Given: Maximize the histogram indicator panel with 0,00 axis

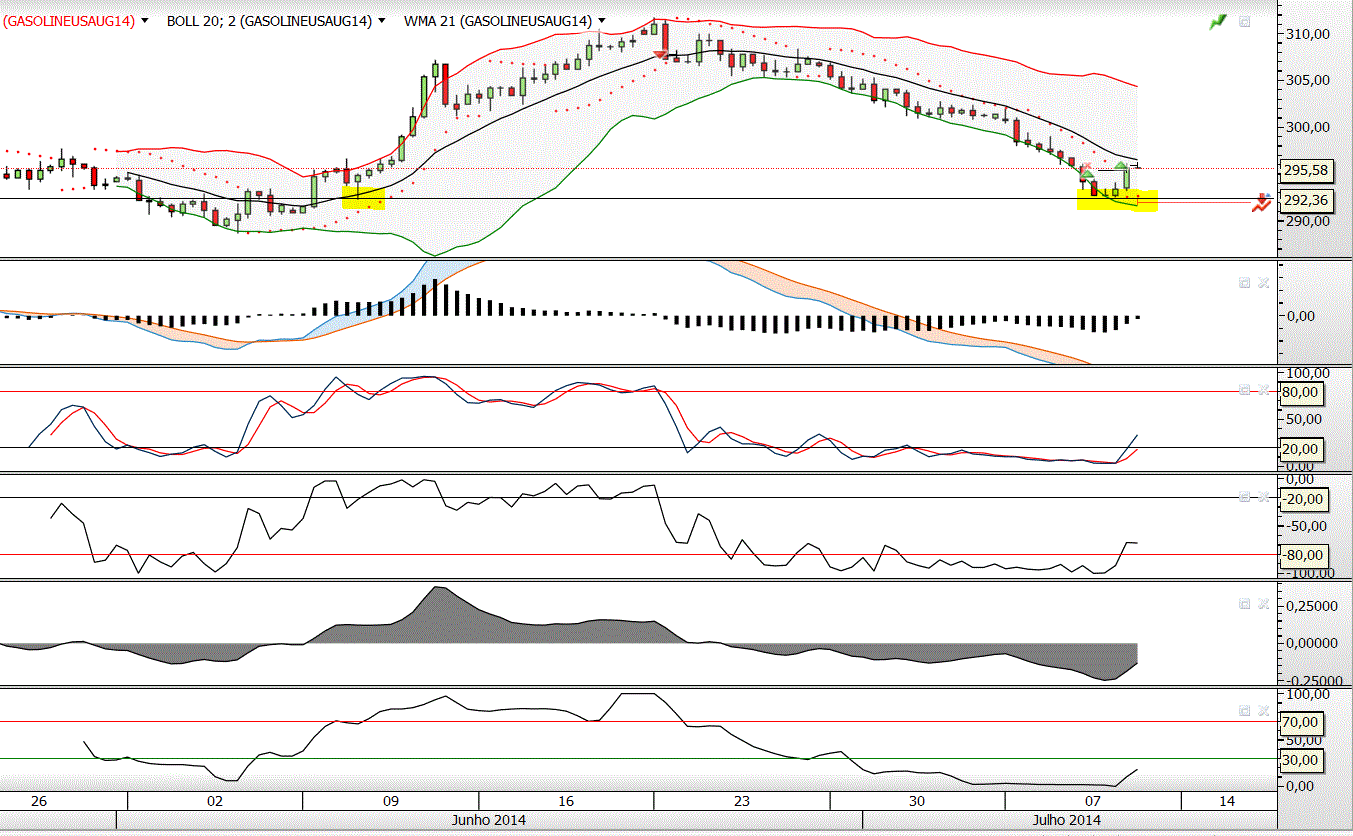Looking at the screenshot, I should [1245, 283].
